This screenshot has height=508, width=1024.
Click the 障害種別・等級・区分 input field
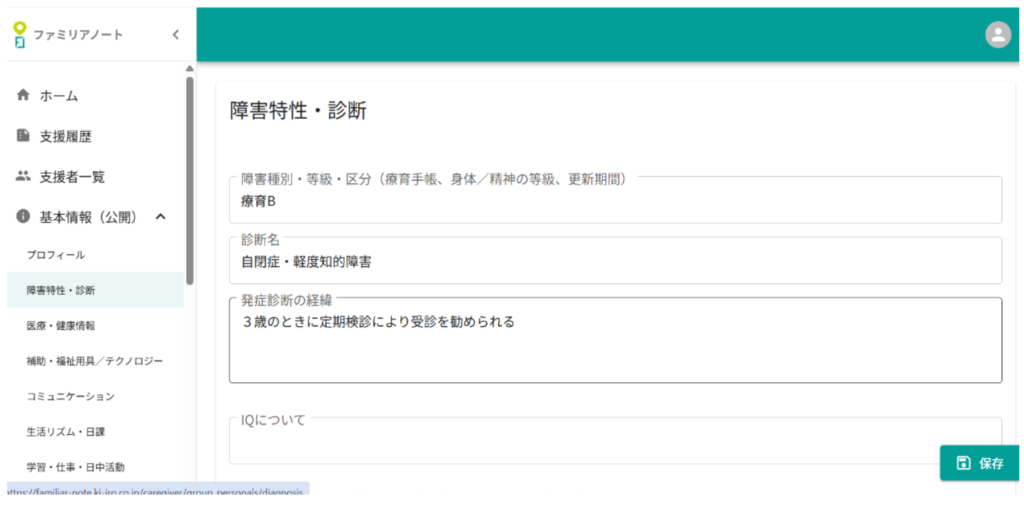click(615, 202)
